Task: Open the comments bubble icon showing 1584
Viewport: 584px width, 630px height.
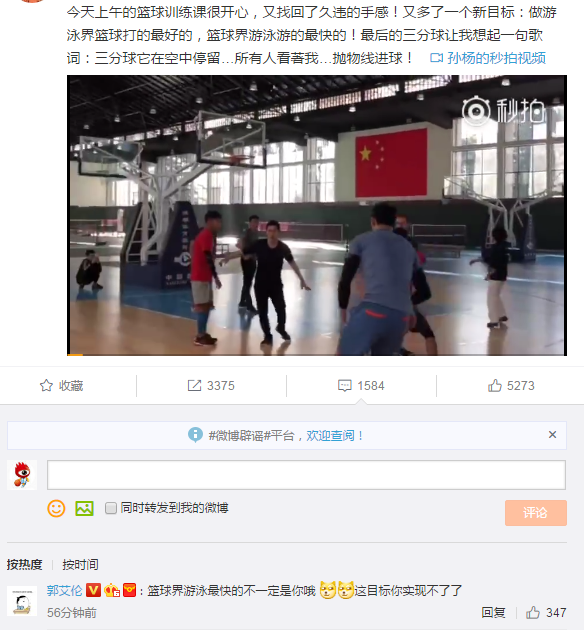Action: click(x=345, y=386)
